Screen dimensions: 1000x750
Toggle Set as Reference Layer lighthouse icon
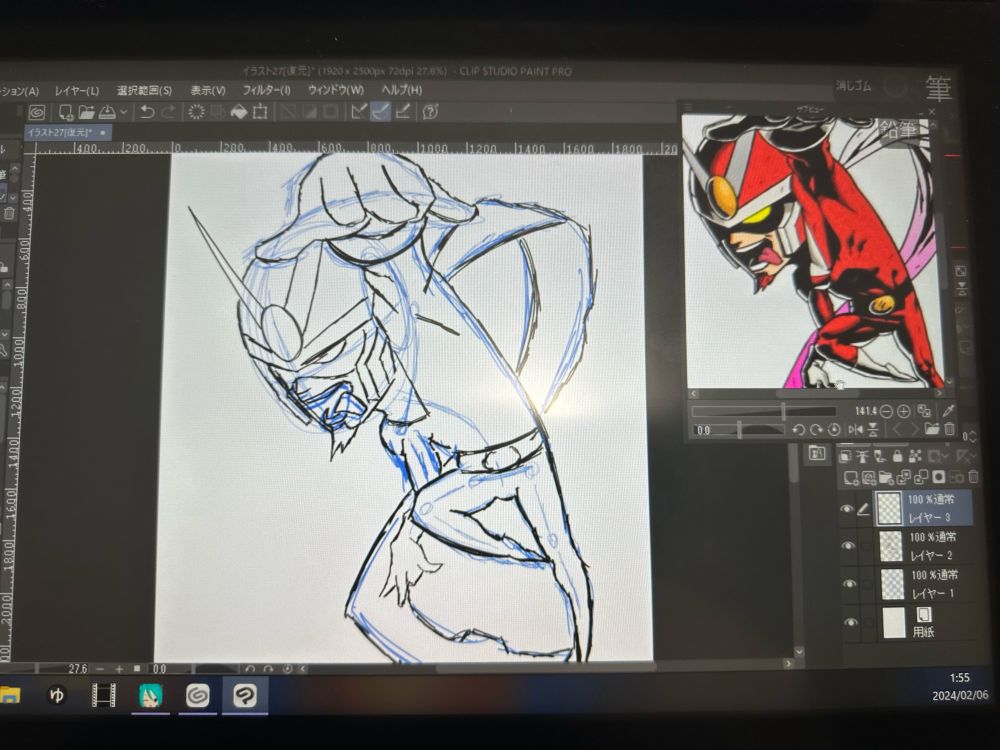pyautogui.click(x=862, y=457)
